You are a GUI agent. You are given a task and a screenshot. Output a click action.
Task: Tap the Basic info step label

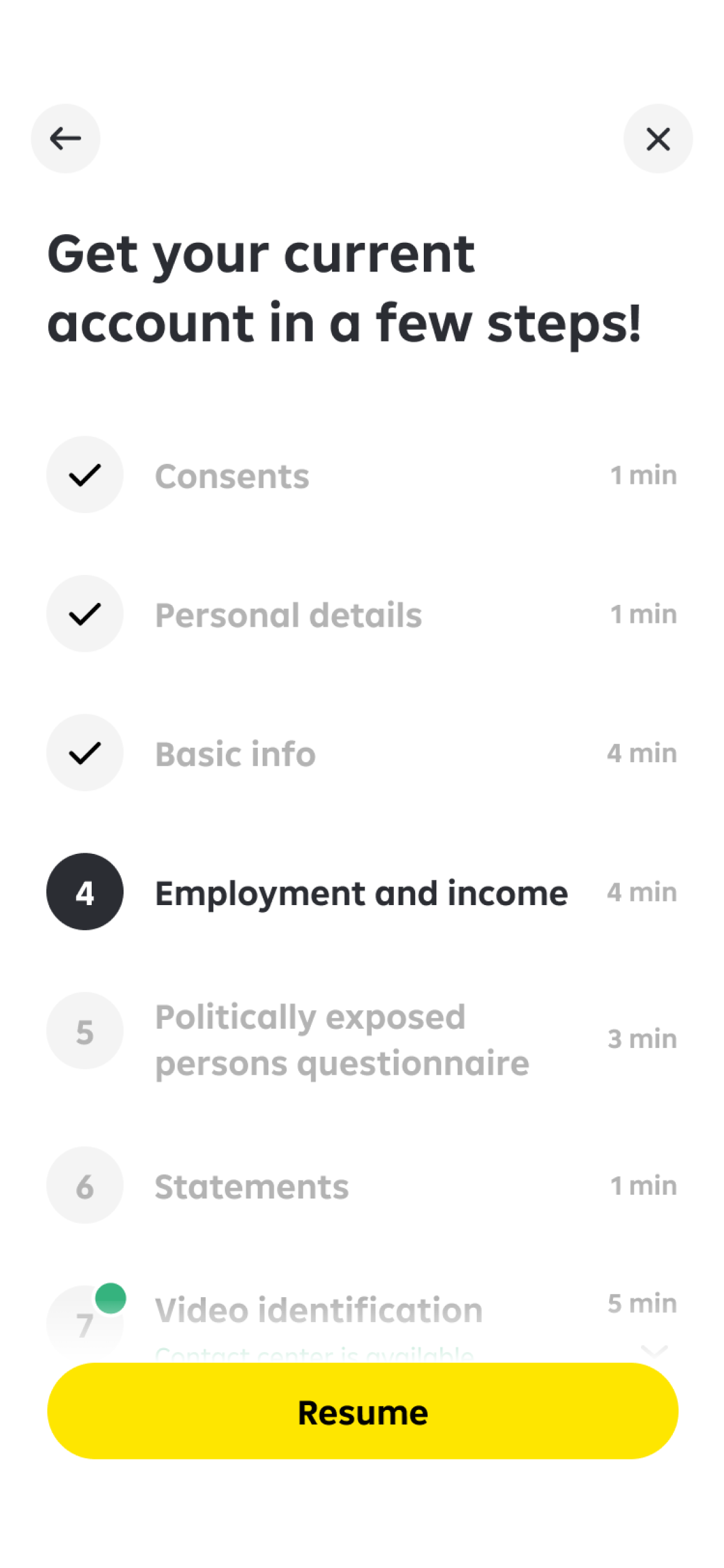(235, 754)
